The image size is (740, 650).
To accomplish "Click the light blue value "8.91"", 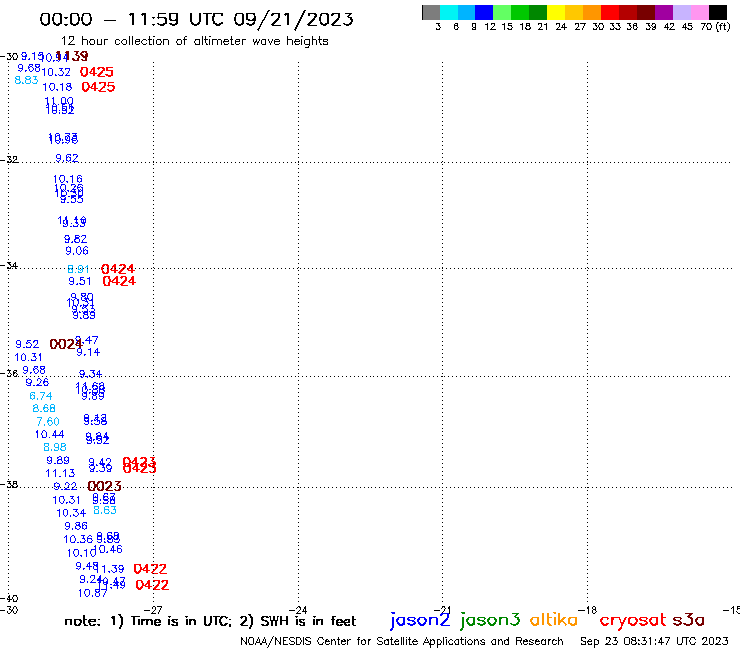I will coord(78,270).
